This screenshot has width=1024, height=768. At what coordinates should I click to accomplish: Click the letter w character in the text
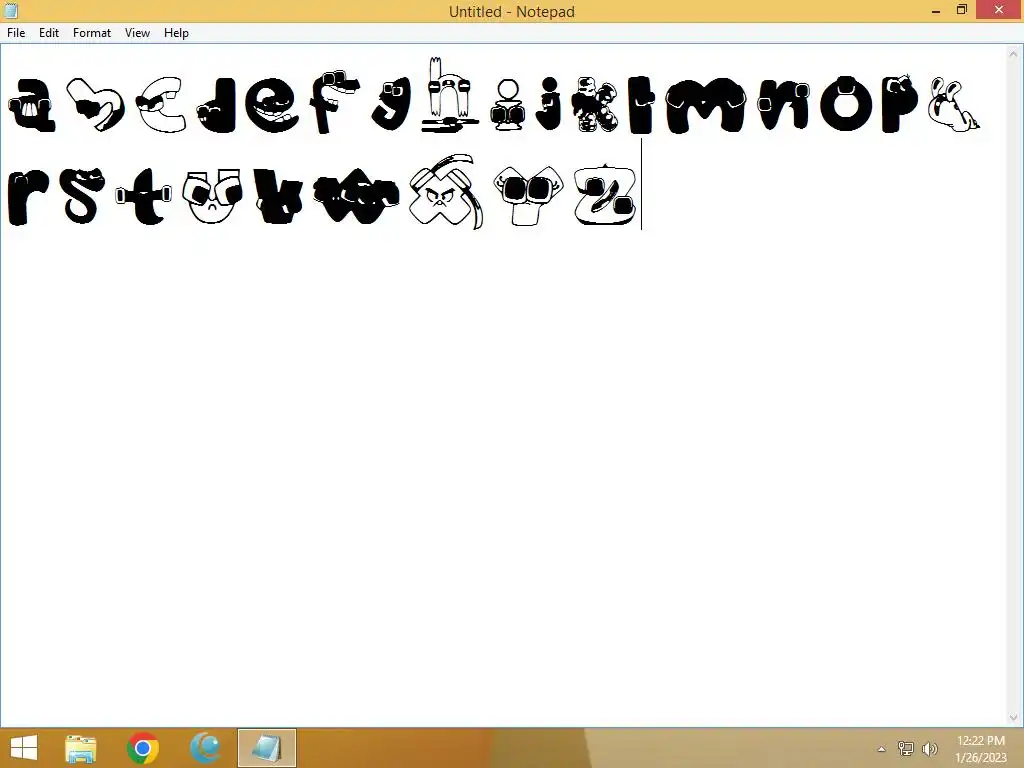click(357, 195)
